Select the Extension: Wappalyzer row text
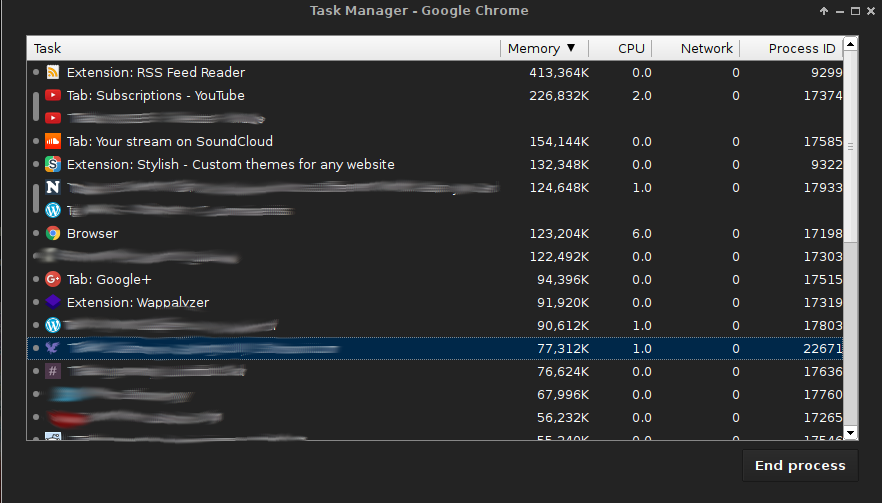This screenshot has width=882, height=503. [x=138, y=303]
